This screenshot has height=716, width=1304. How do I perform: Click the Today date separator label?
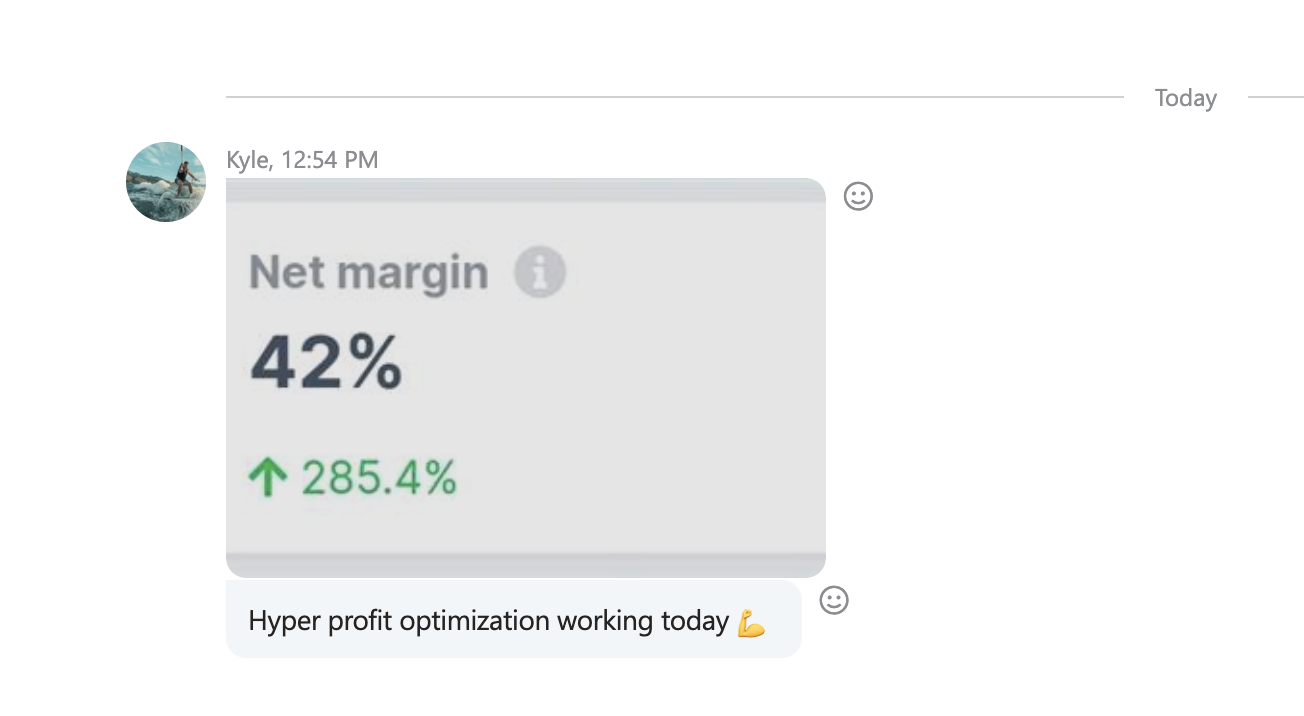(x=1186, y=98)
